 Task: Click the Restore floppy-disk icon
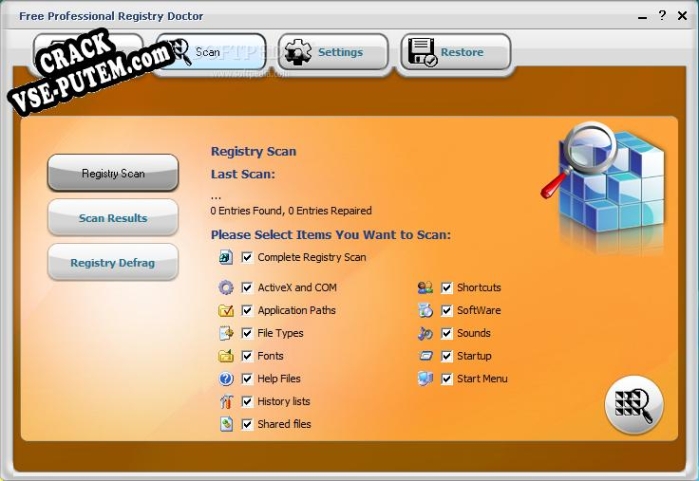(422, 53)
